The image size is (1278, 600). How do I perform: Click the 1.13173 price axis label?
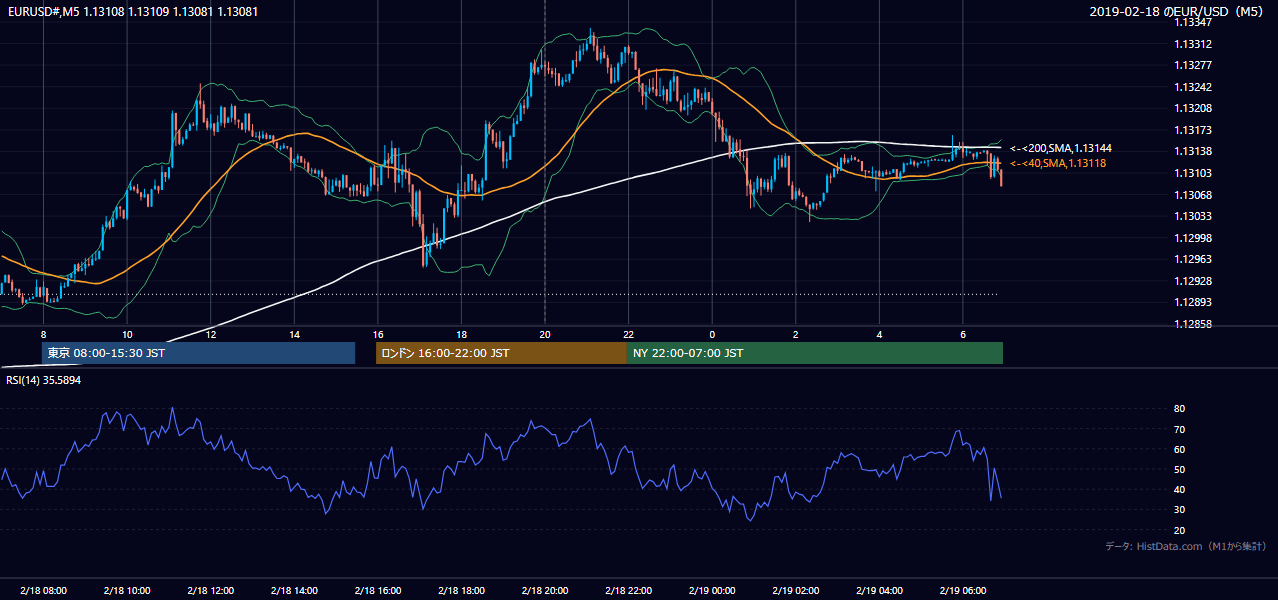click(x=1193, y=130)
